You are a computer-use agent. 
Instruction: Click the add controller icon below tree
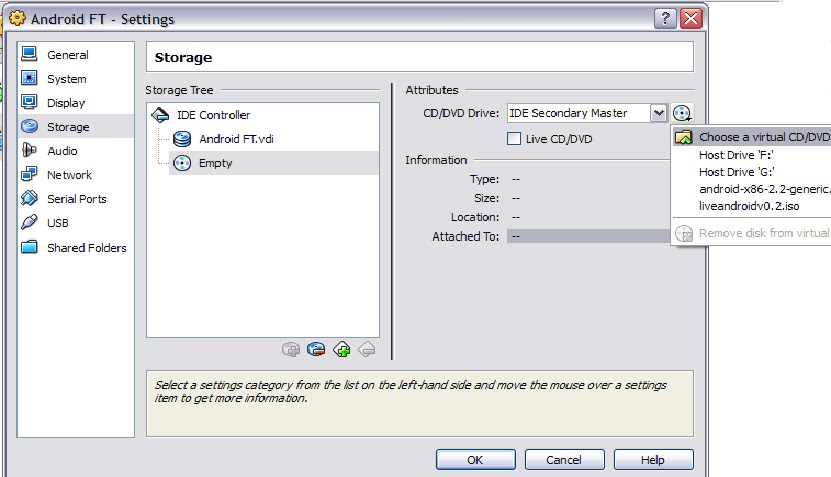pos(291,349)
